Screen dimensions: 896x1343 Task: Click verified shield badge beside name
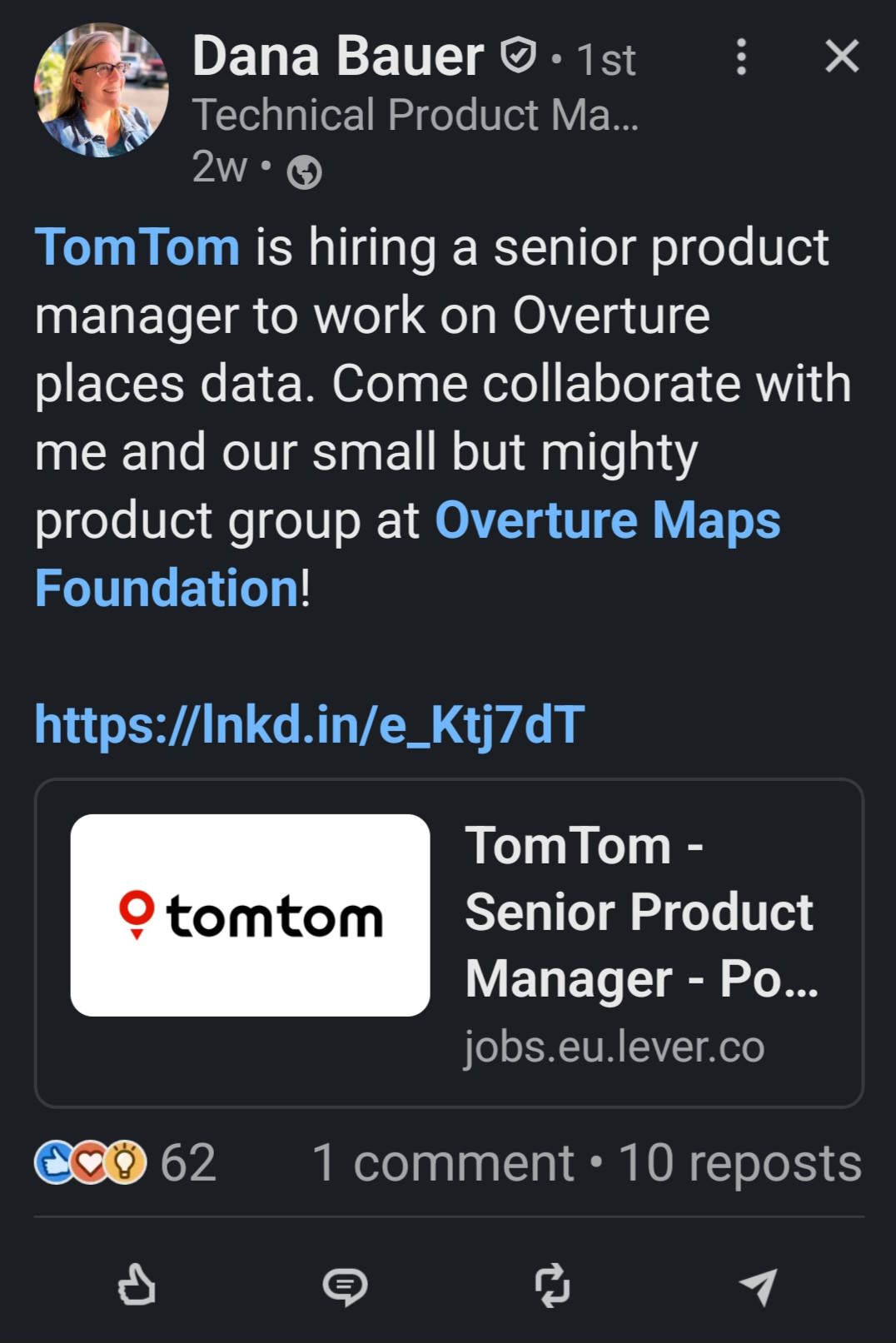[x=518, y=57]
